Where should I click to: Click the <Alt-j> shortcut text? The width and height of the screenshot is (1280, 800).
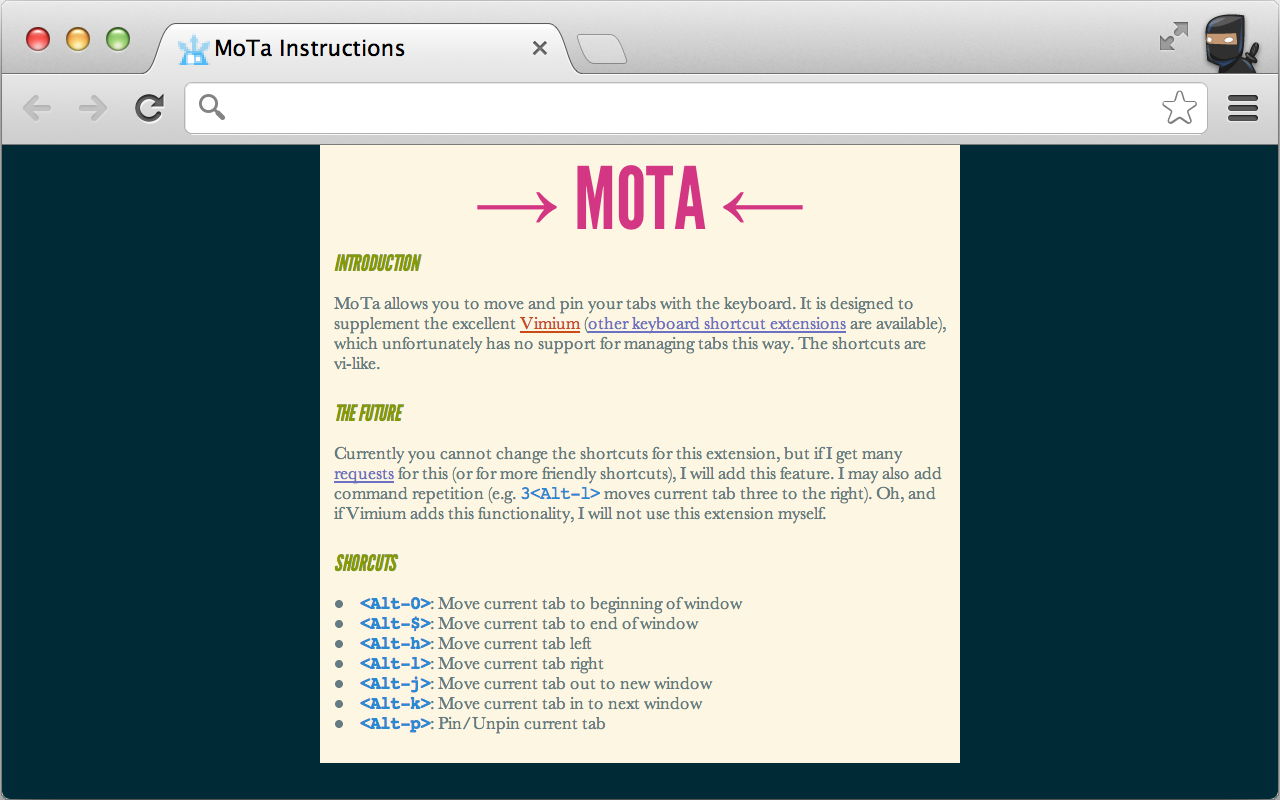[x=395, y=684]
